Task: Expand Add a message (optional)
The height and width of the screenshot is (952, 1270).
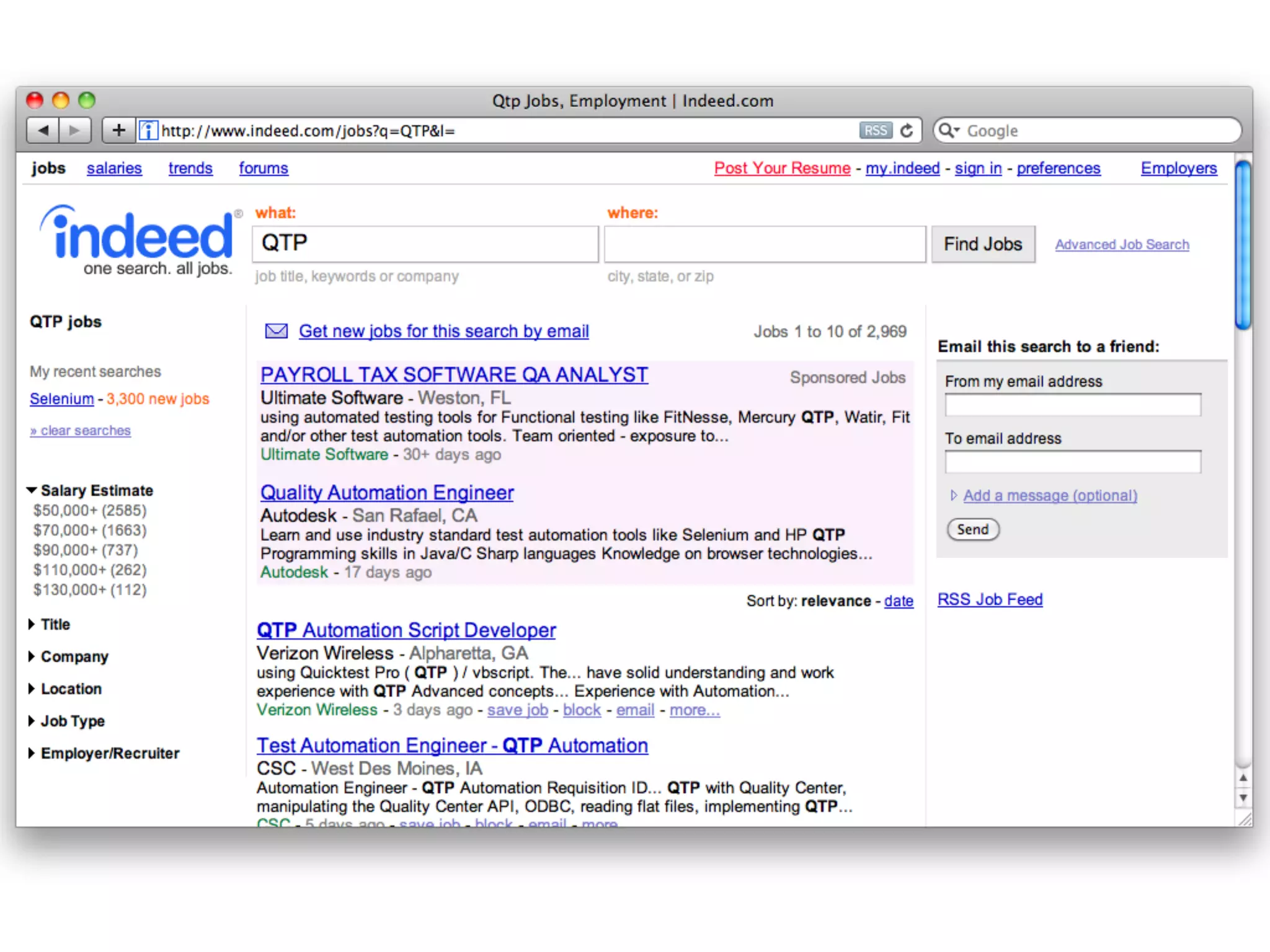Action: (x=1049, y=496)
